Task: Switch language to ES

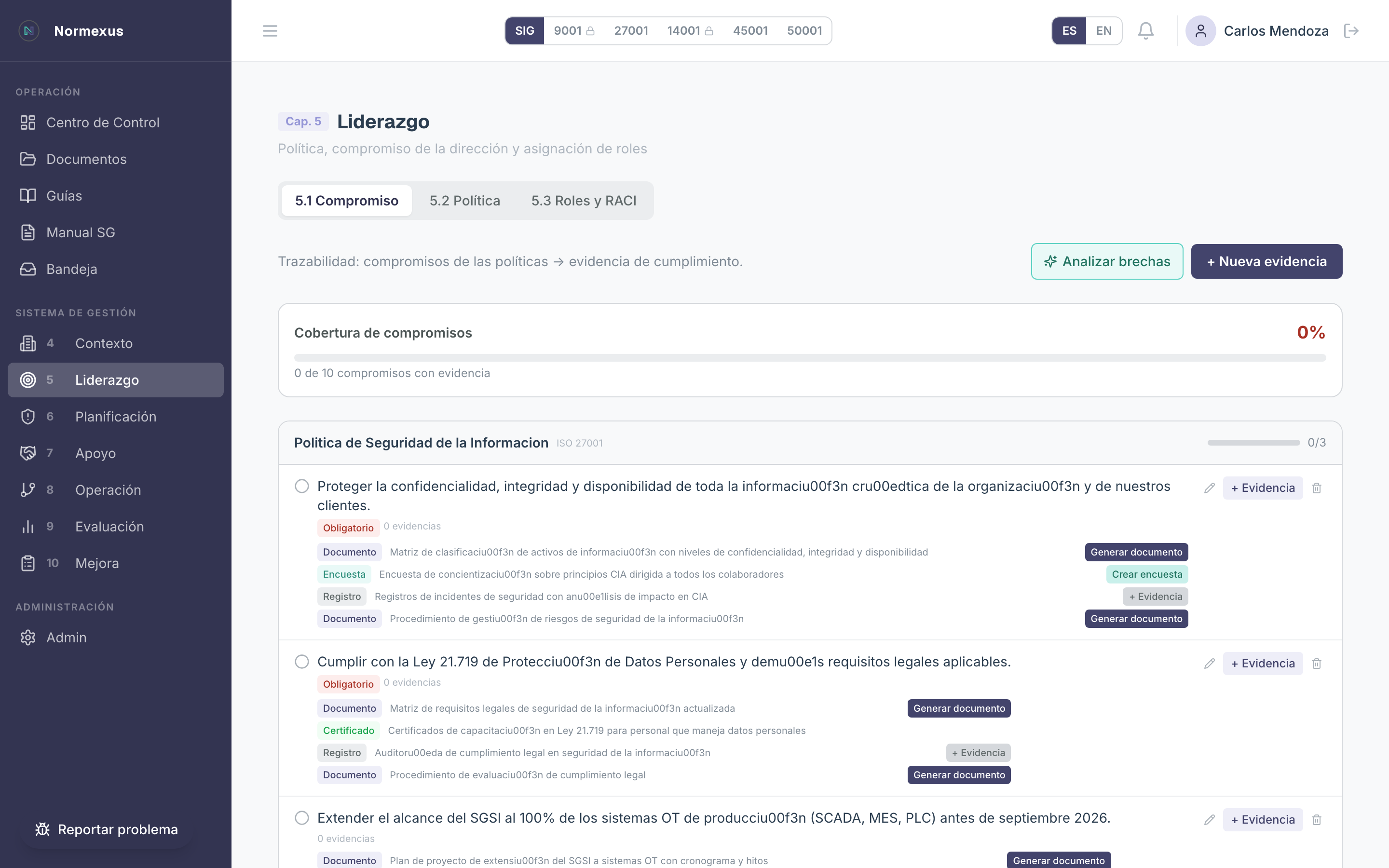Action: click(1069, 30)
